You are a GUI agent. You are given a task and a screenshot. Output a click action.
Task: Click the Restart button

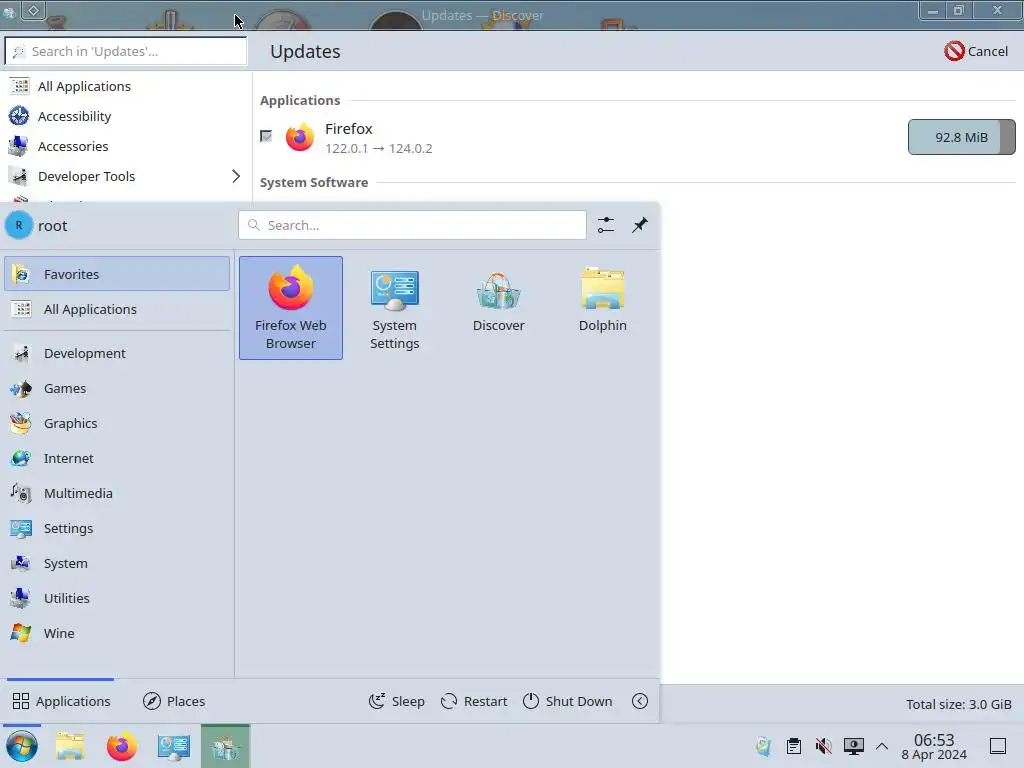click(x=474, y=701)
